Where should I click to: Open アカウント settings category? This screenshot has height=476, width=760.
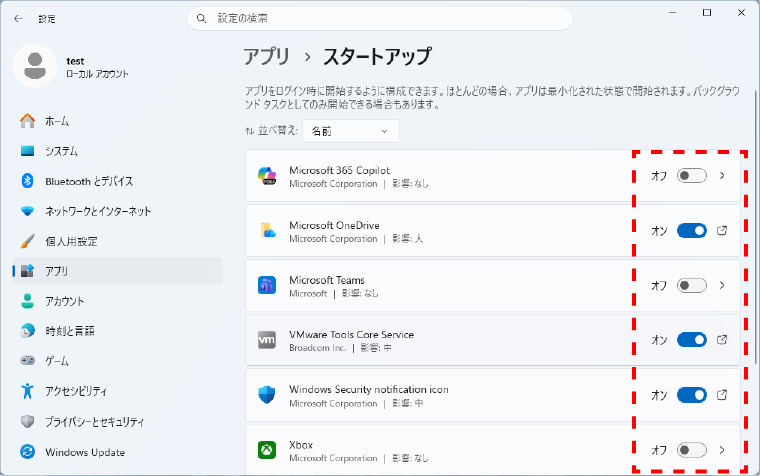(117, 301)
